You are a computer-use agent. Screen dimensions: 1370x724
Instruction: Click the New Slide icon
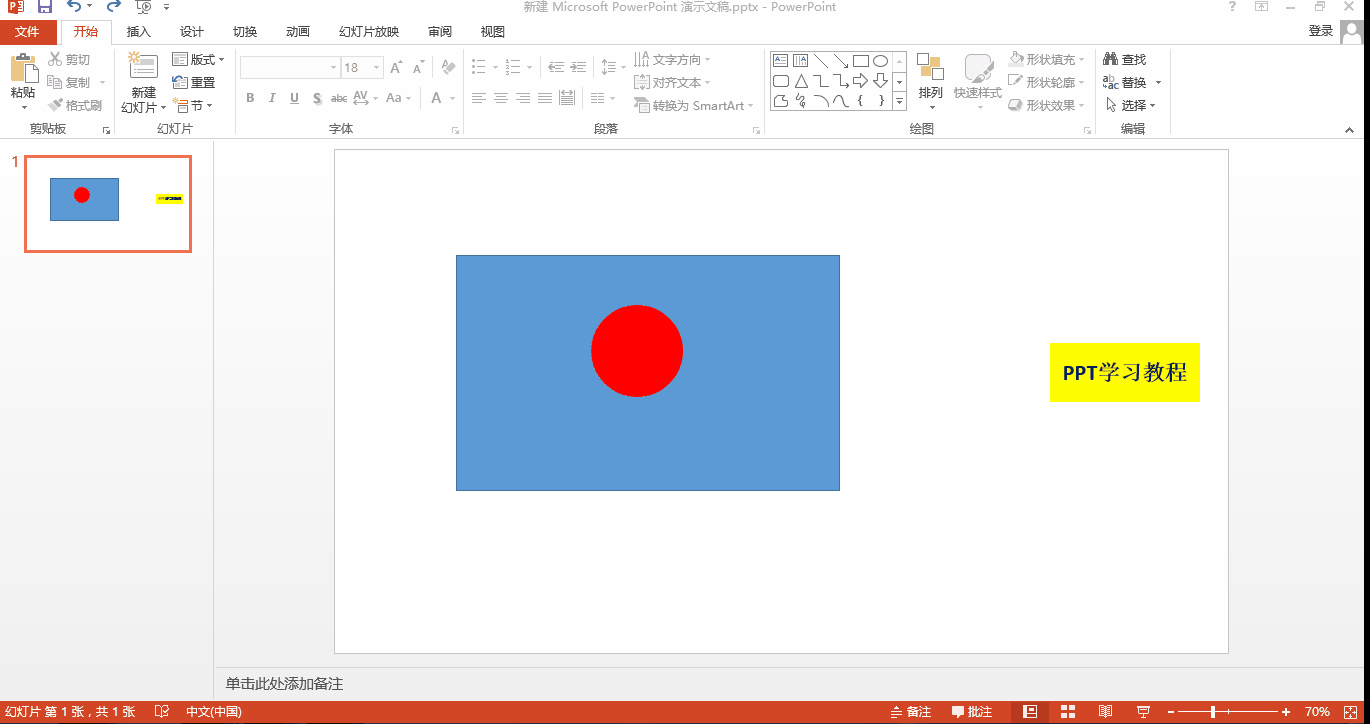pyautogui.click(x=143, y=68)
